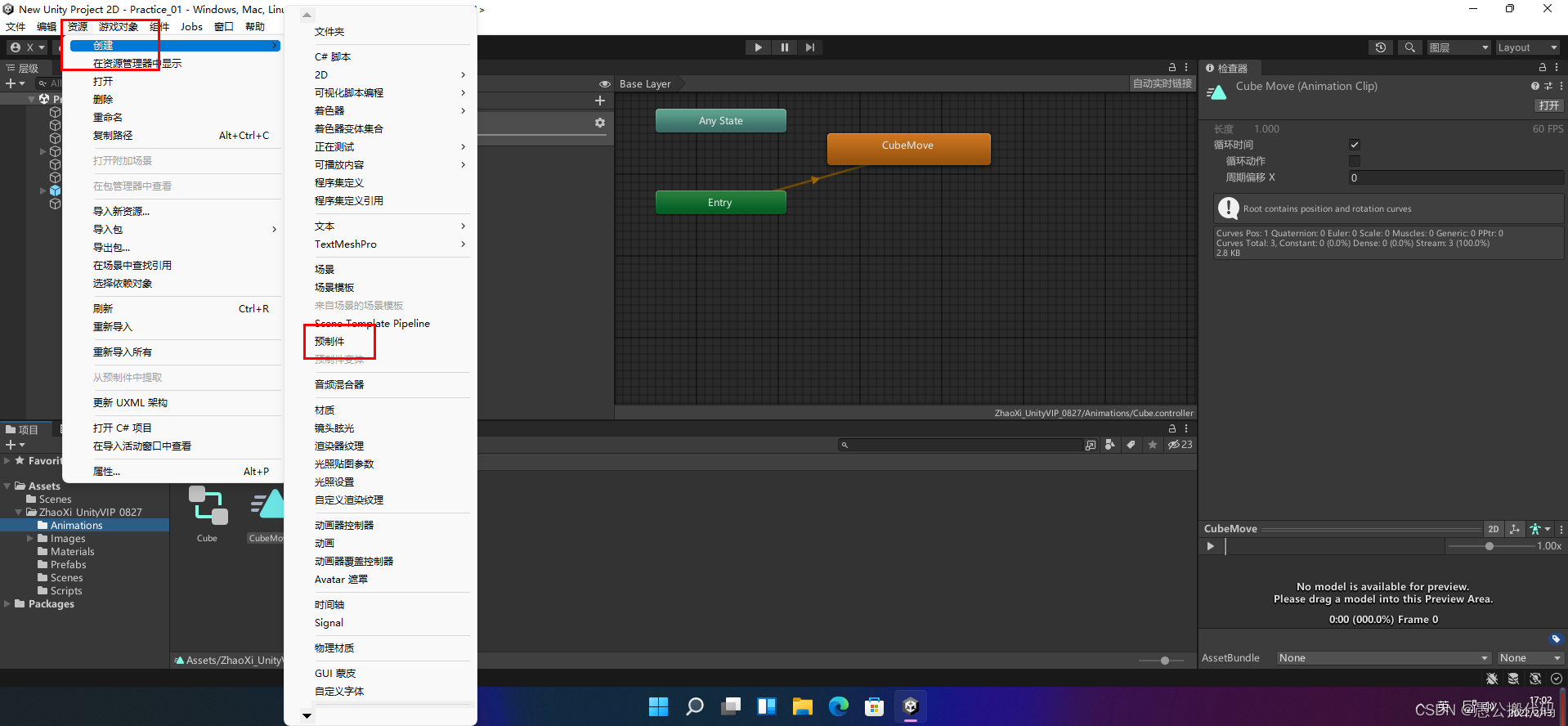
Task: Toggle the Project panel lock icon
Action: pyautogui.click(x=1172, y=428)
